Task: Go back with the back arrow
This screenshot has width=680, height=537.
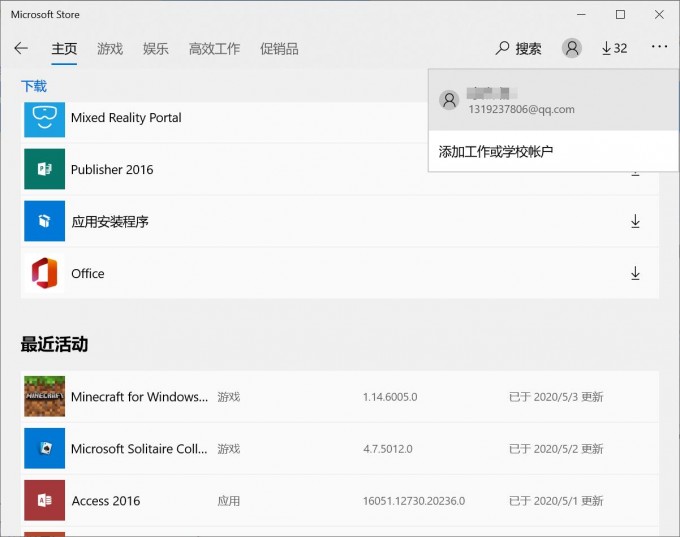Action: [x=21, y=48]
